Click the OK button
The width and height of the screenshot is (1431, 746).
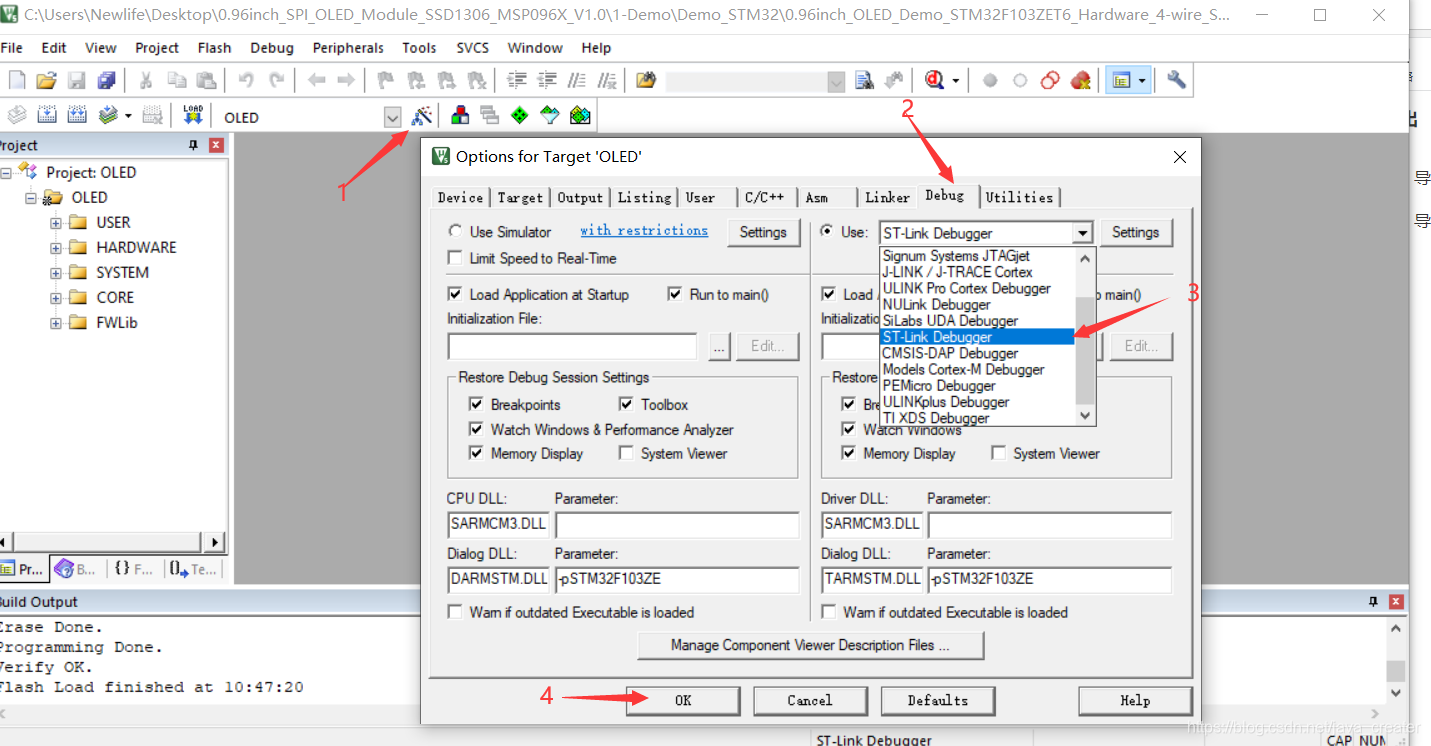683,701
